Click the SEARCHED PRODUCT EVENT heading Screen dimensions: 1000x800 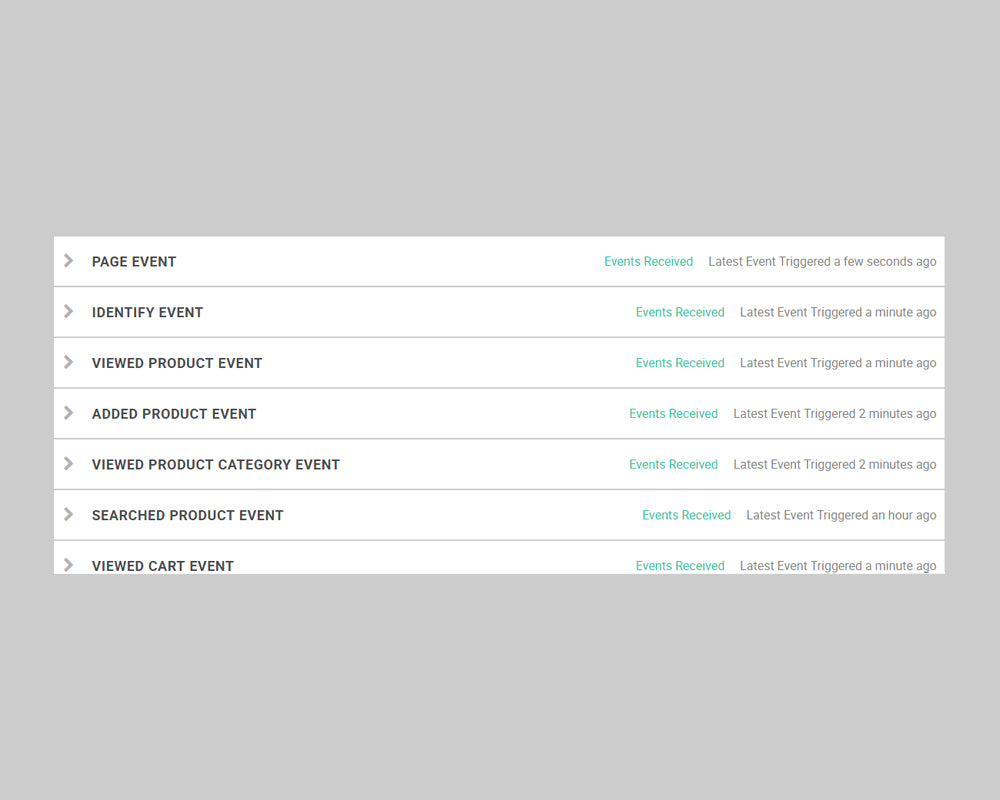tap(188, 516)
